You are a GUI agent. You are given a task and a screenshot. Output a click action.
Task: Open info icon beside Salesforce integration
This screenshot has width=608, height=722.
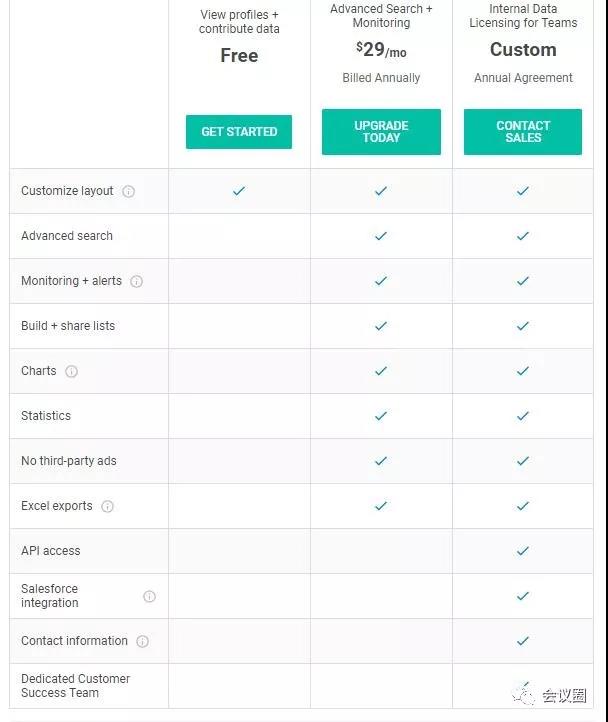(x=149, y=596)
